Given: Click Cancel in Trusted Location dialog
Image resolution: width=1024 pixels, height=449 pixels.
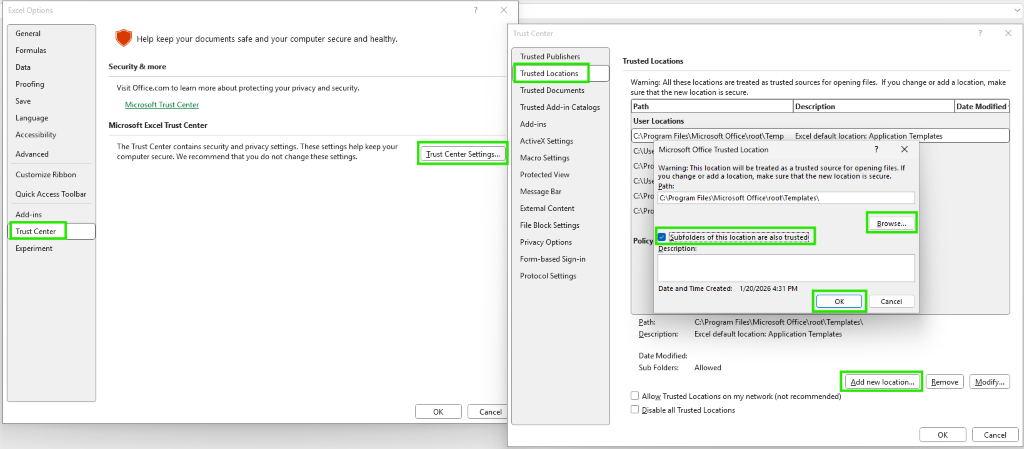Looking at the screenshot, I should click(x=891, y=302).
